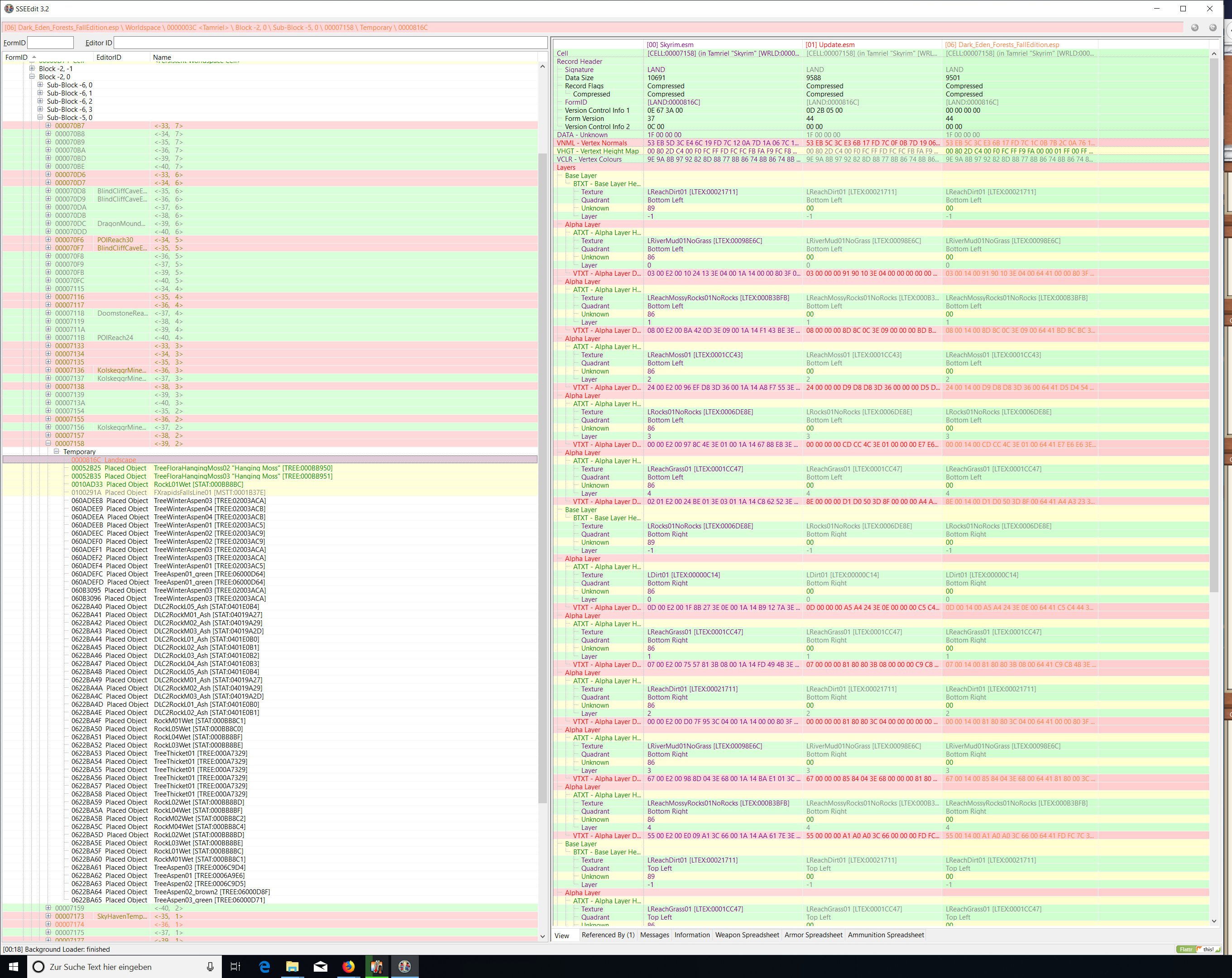Screen dimensions: 1232x978
Task: Click the Mail taskbar icon
Action: (320, 967)
